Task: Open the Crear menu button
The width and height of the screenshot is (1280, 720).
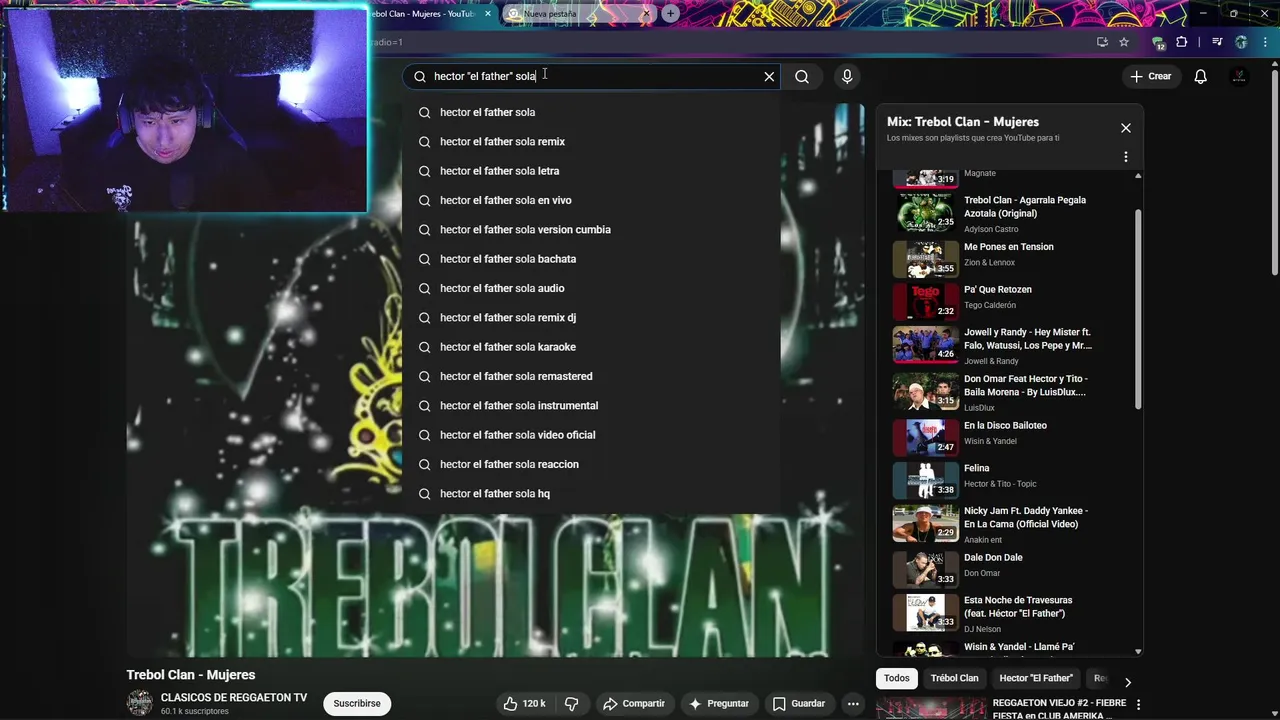Action: (x=1150, y=76)
